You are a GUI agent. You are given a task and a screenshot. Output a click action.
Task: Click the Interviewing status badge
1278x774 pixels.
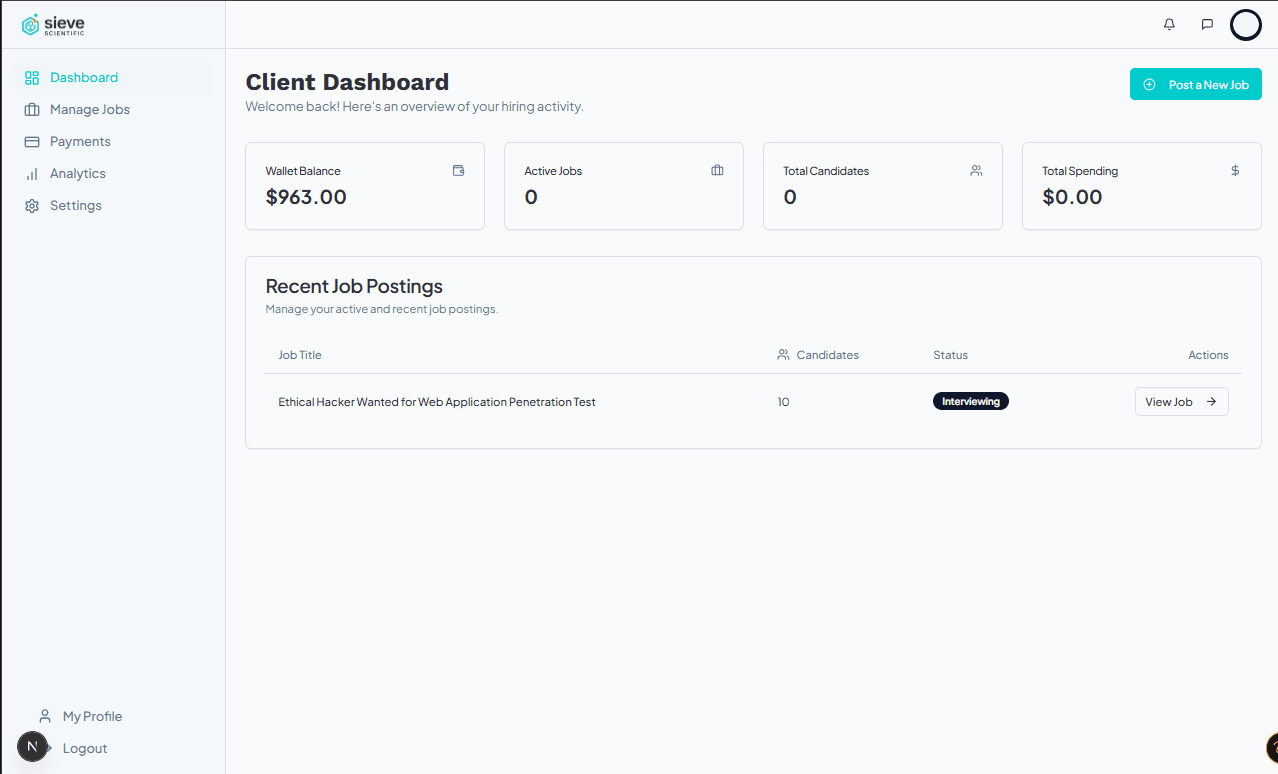tap(970, 401)
